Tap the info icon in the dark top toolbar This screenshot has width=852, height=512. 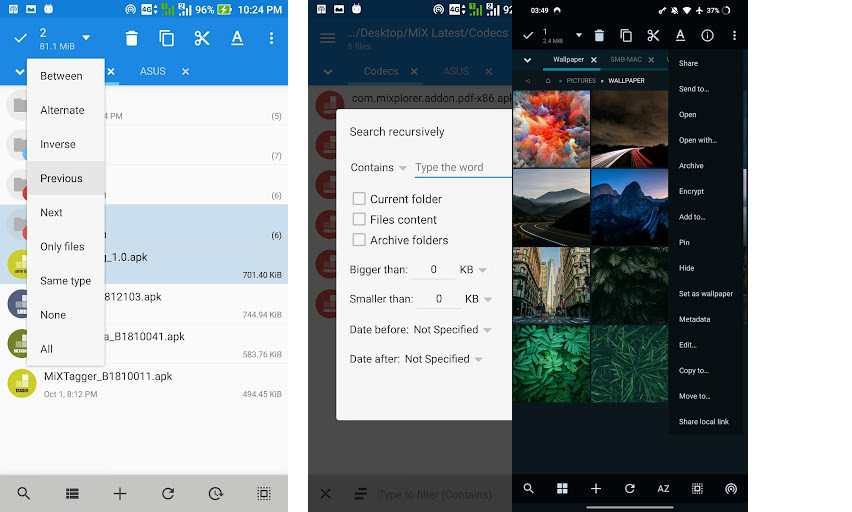pyautogui.click(x=707, y=35)
